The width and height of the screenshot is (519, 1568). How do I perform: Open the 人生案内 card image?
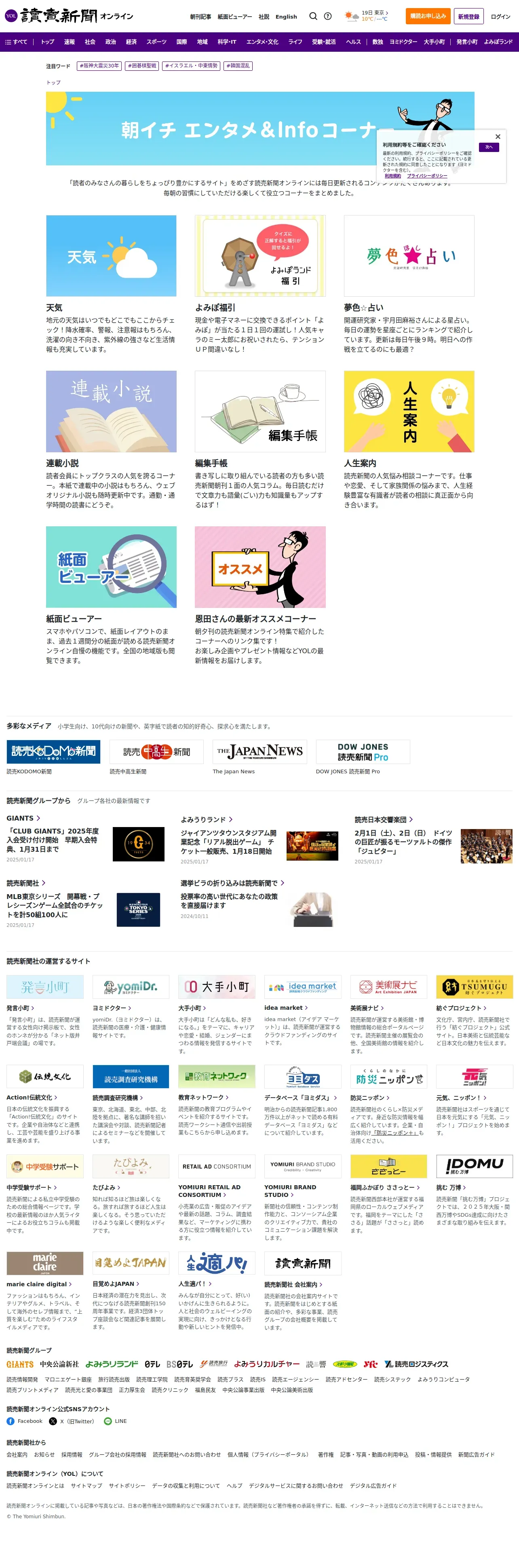click(x=409, y=412)
